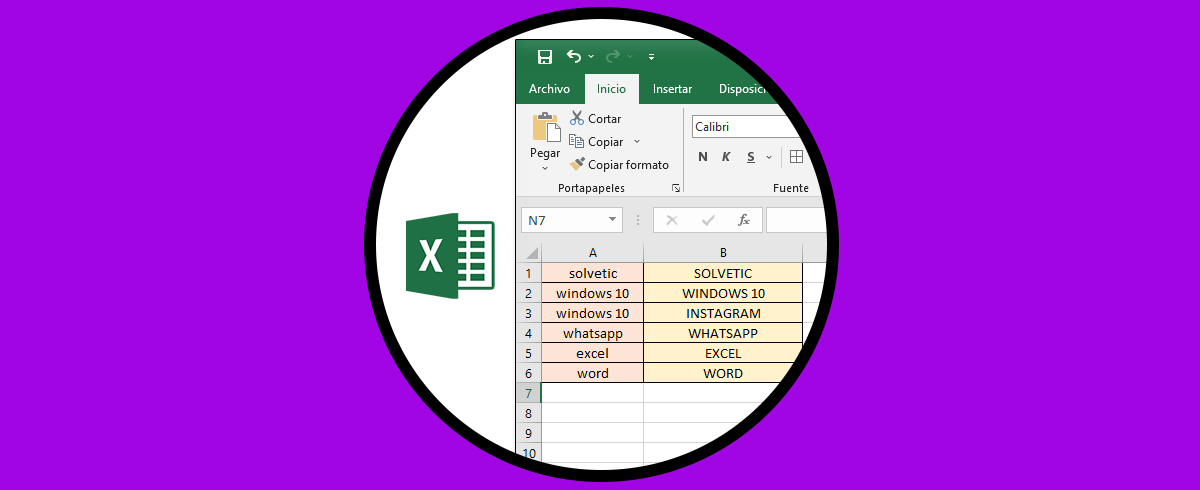The width and height of the screenshot is (1200, 490).
Task: Click the borders grid icon
Action: tap(796, 157)
